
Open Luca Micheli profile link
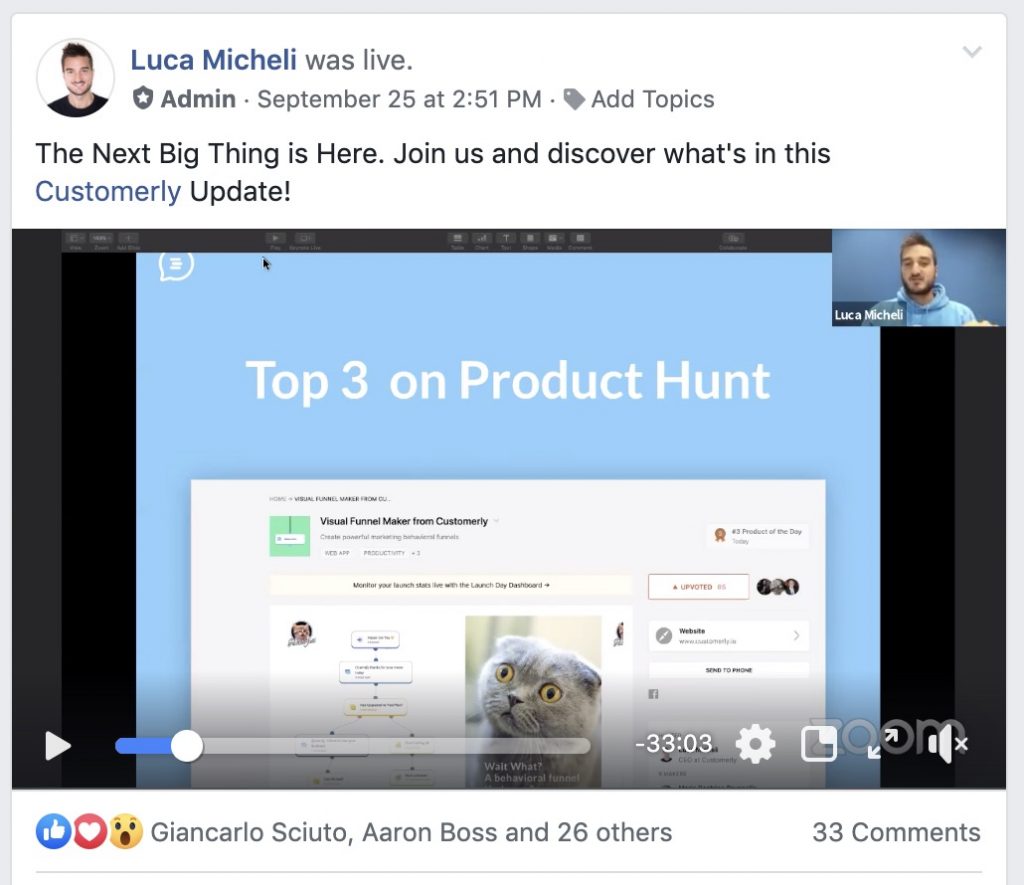pos(214,60)
